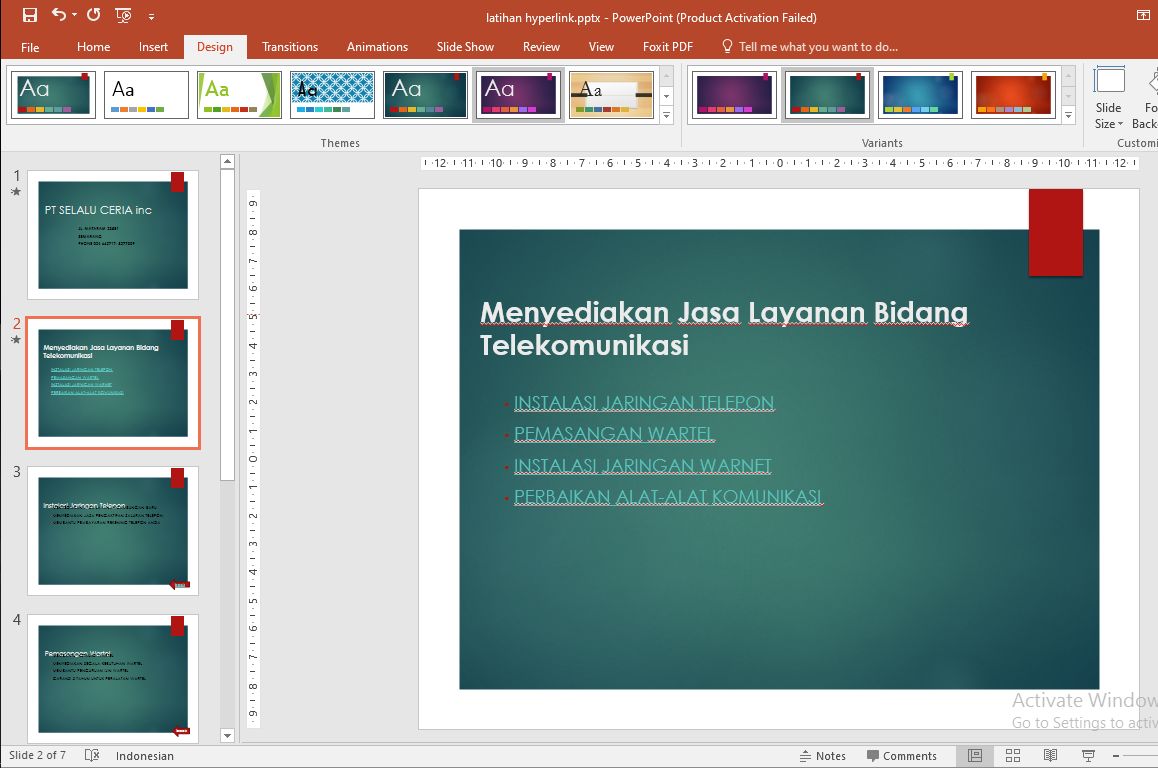The height and width of the screenshot is (768, 1158).
Task: Toggle Normal view button in status bar
Action: coord(974,755)
